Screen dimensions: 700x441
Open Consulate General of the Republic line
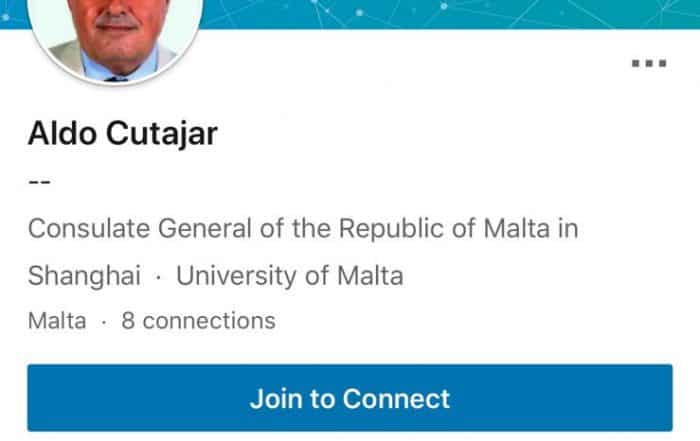point(302,229)
